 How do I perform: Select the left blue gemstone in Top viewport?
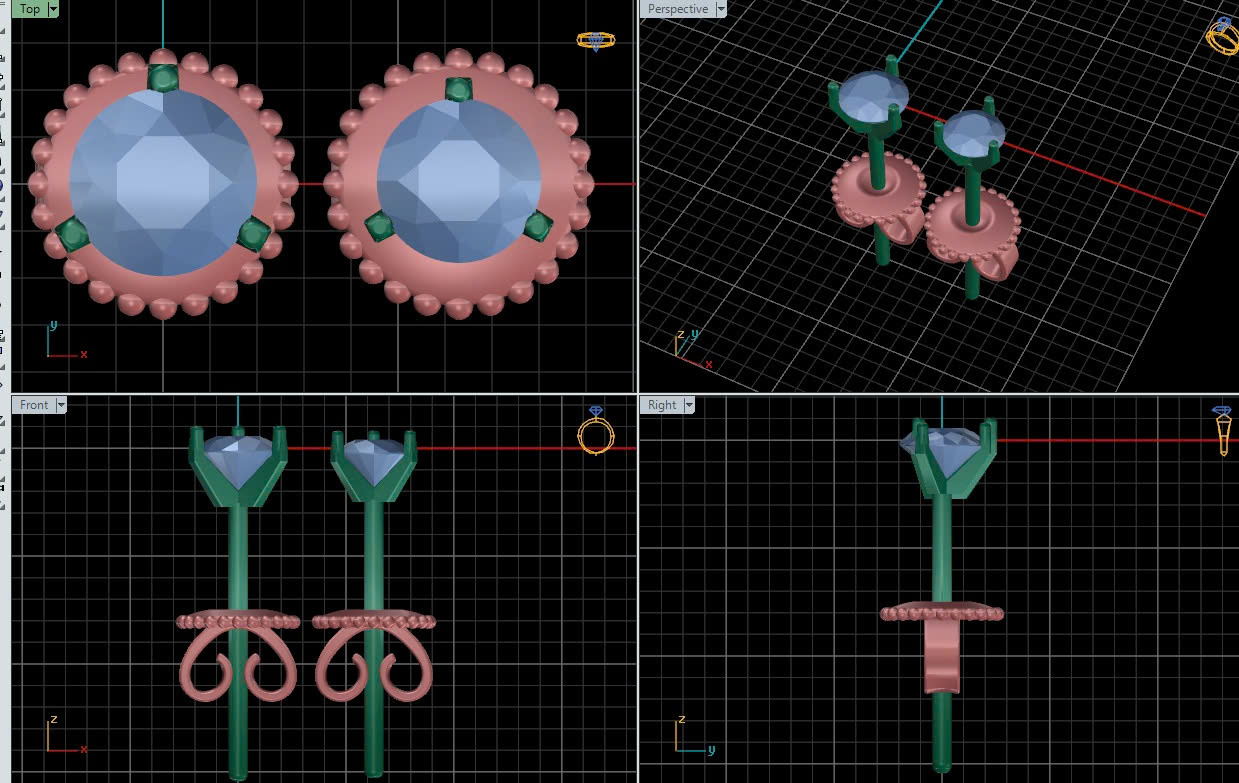(x=163, y=183)
